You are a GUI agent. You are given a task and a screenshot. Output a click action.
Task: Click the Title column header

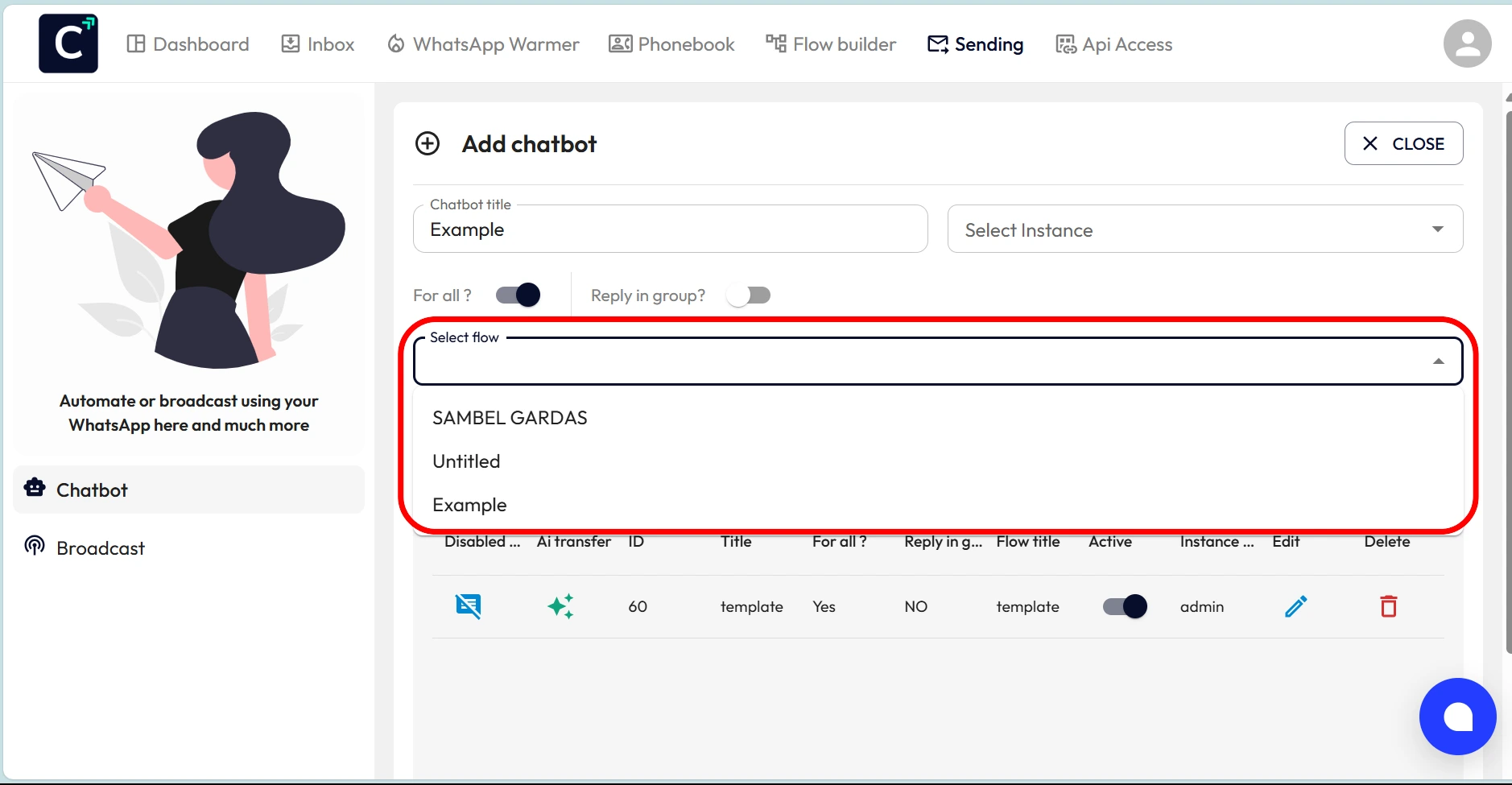[x=736, y=542]
